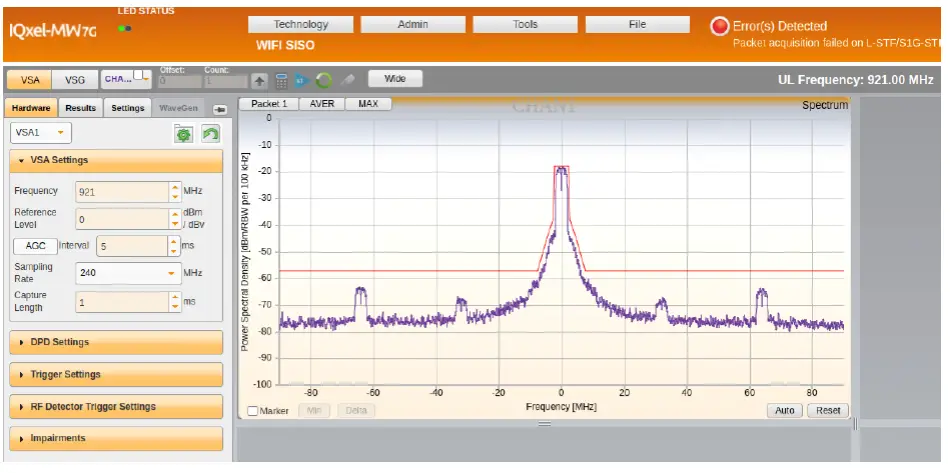Expand the DPD Settings section

click(116, 342)
